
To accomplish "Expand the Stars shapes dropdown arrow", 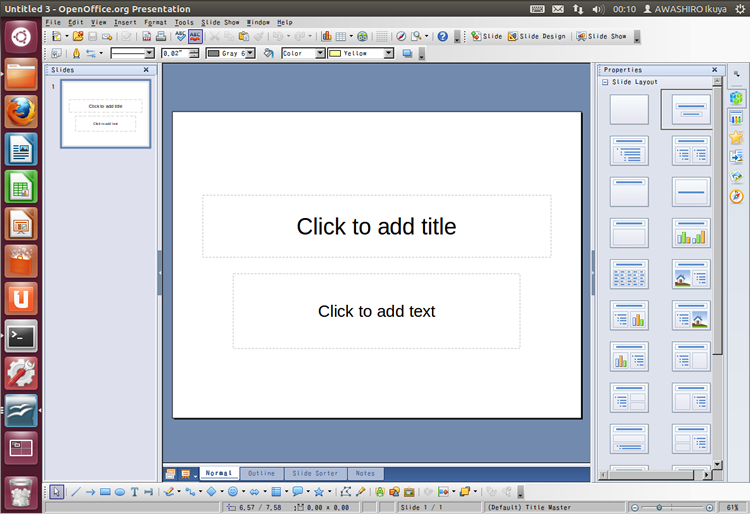I will (330, 492).
